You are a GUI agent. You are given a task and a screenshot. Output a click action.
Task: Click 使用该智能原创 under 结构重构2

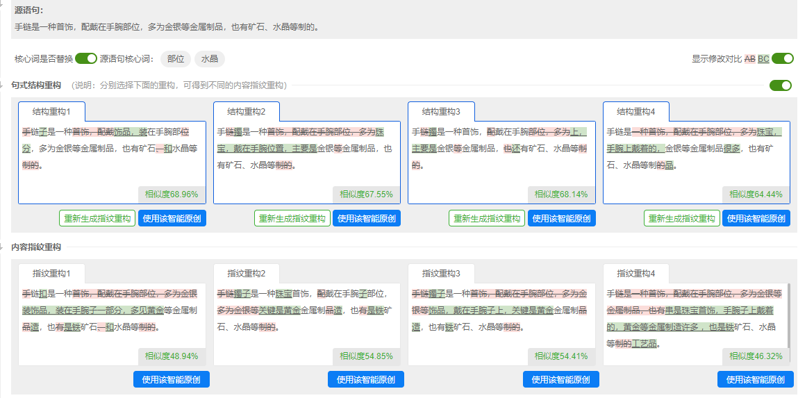tap(367, 218)
